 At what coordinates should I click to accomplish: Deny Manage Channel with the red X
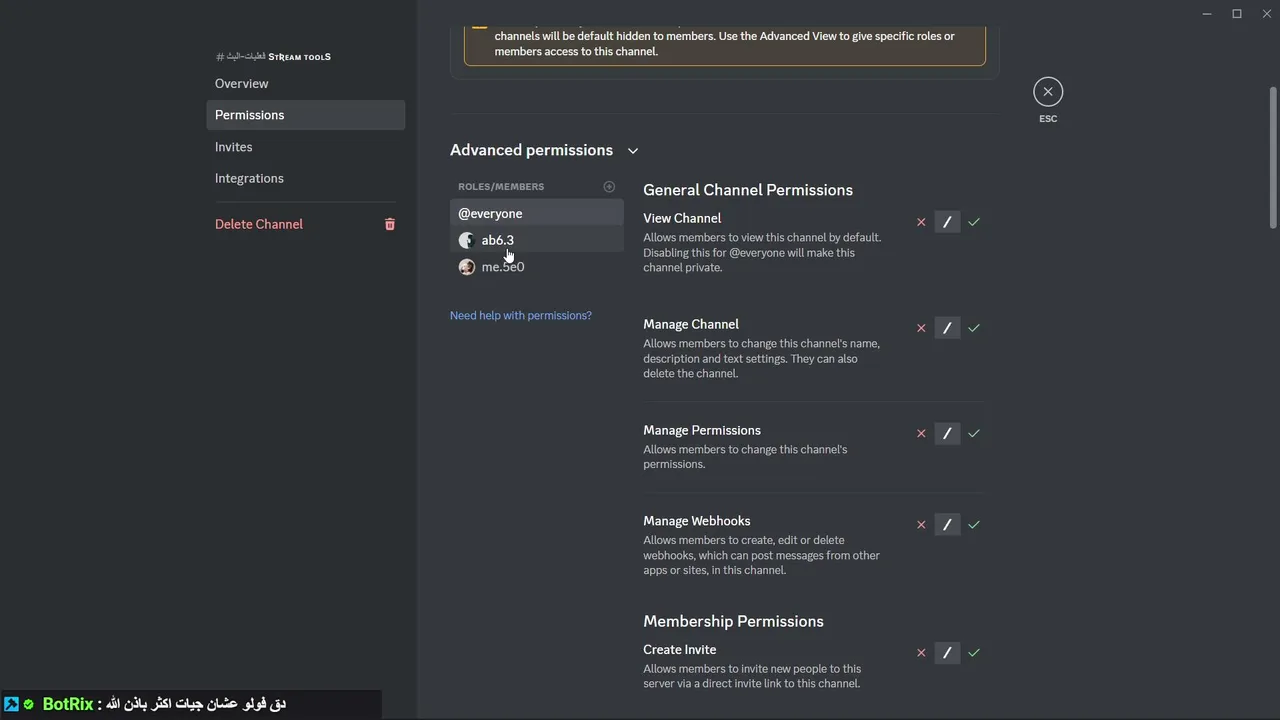(921, 328)
